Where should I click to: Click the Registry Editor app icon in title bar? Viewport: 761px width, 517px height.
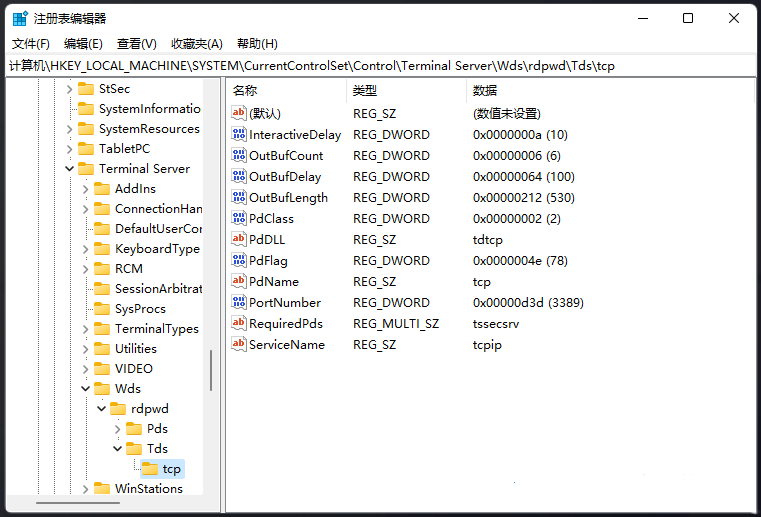(x=20, y=18)
